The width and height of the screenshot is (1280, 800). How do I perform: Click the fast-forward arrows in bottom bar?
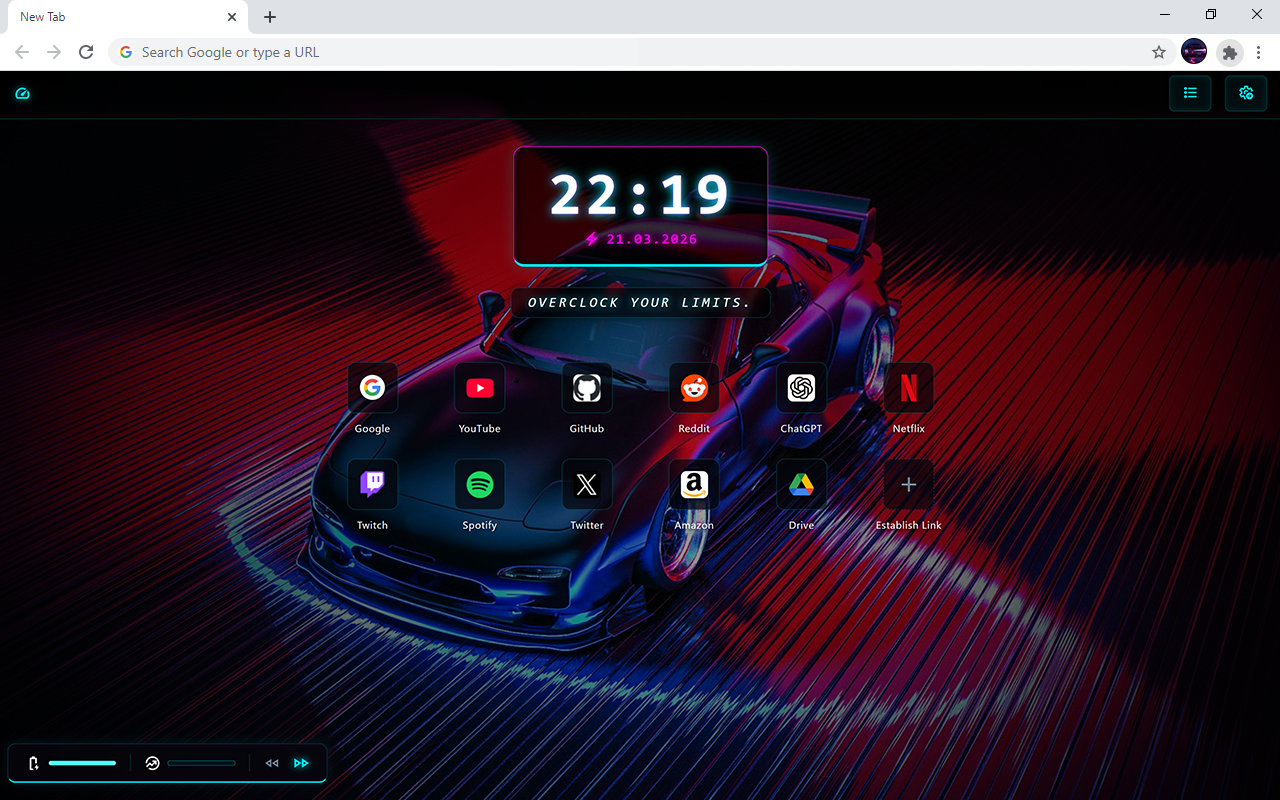pyautogui.click(x=301, y=763)
